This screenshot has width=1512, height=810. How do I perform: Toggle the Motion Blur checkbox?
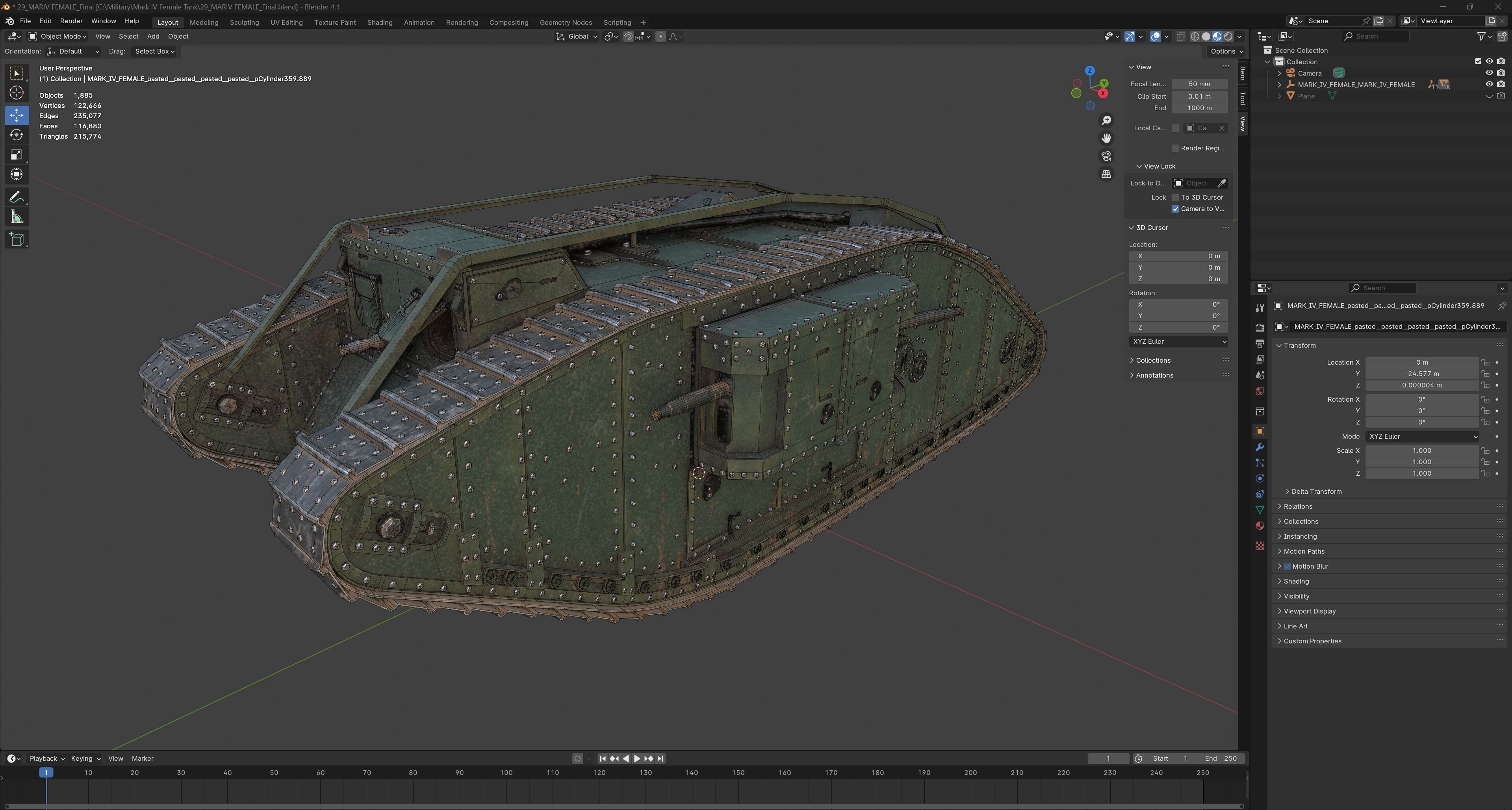coord(1287,566)
